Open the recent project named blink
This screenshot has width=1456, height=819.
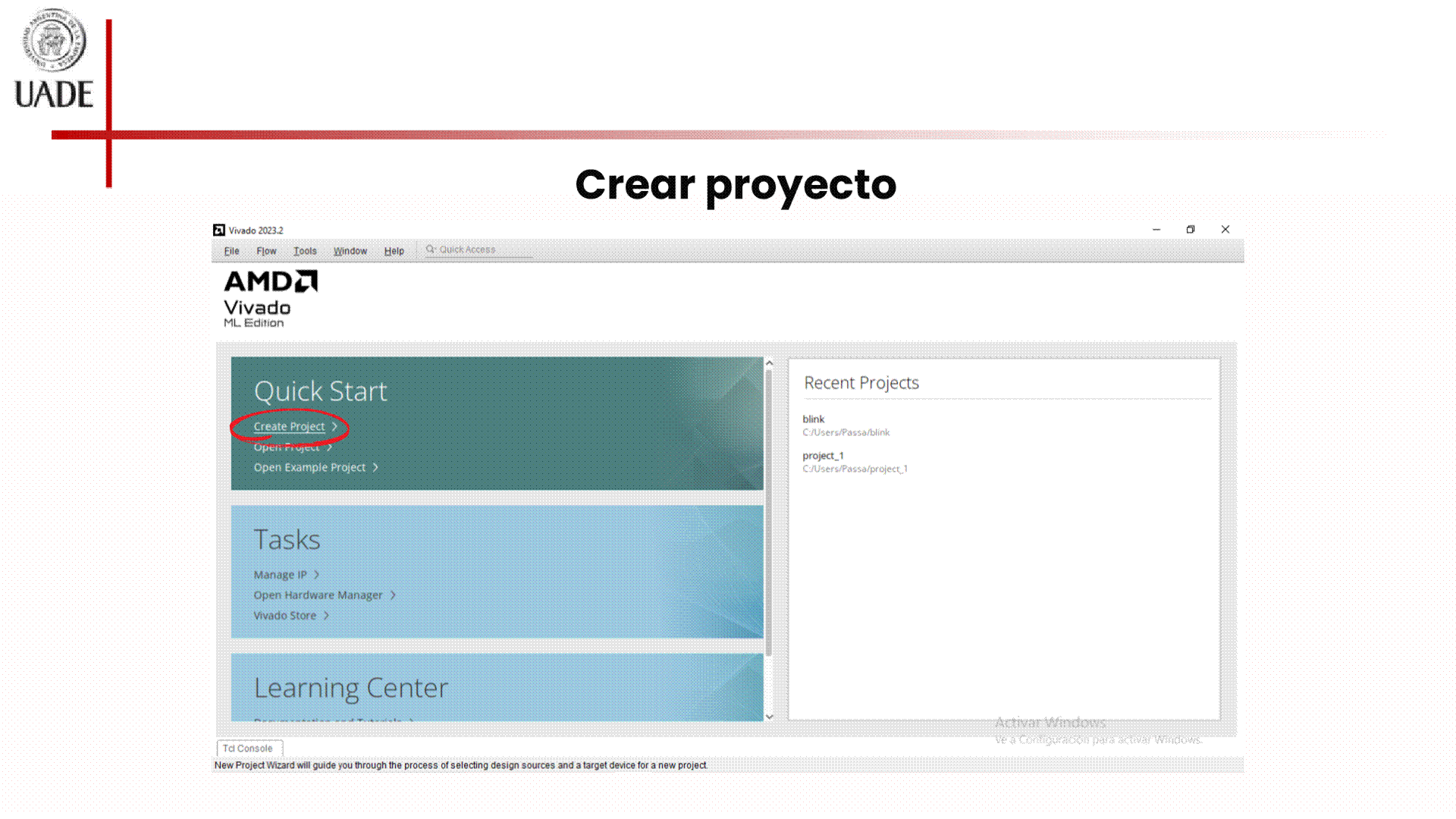click(813, 419)
